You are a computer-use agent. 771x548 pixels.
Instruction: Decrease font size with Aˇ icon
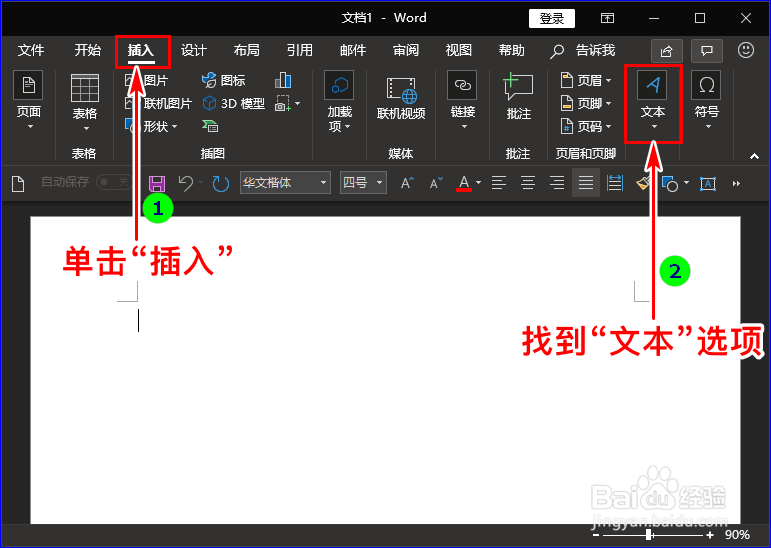tap(436, 183)
